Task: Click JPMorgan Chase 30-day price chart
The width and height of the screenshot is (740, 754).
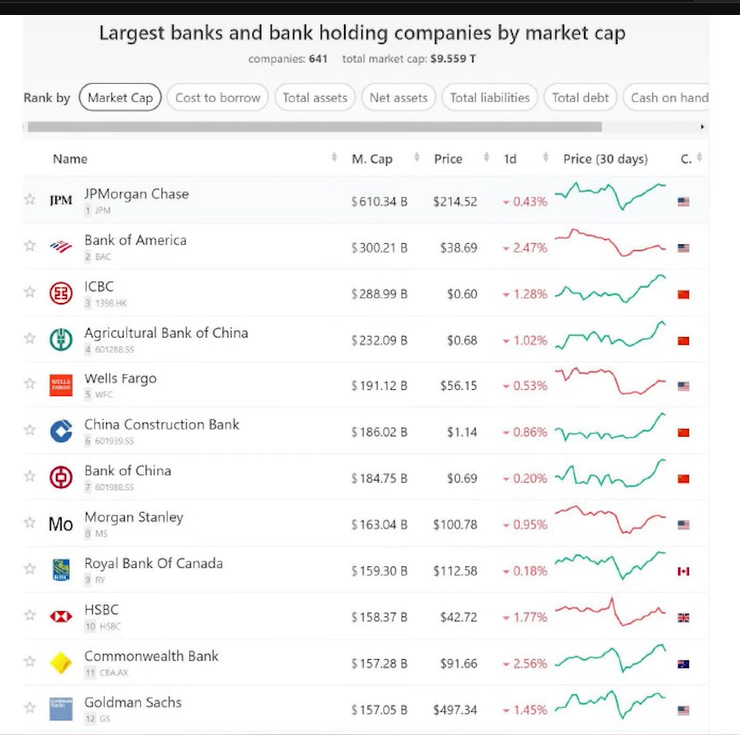Action: 610,196
